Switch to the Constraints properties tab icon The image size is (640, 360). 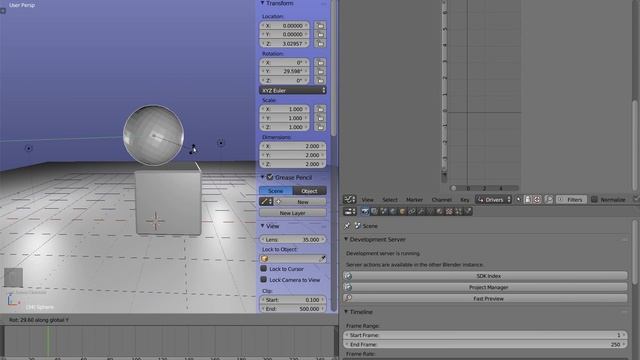412,211
